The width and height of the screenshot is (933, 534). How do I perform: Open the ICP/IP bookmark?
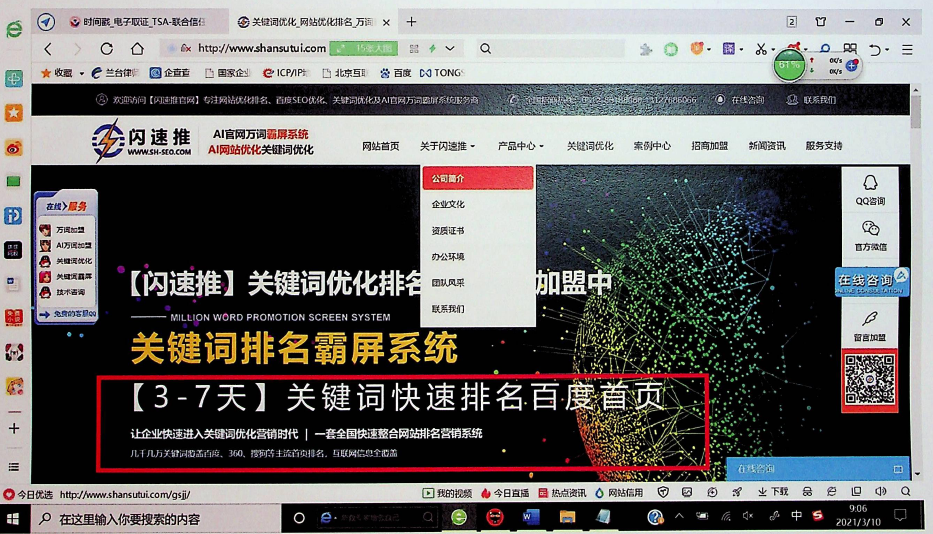[286, 73]
